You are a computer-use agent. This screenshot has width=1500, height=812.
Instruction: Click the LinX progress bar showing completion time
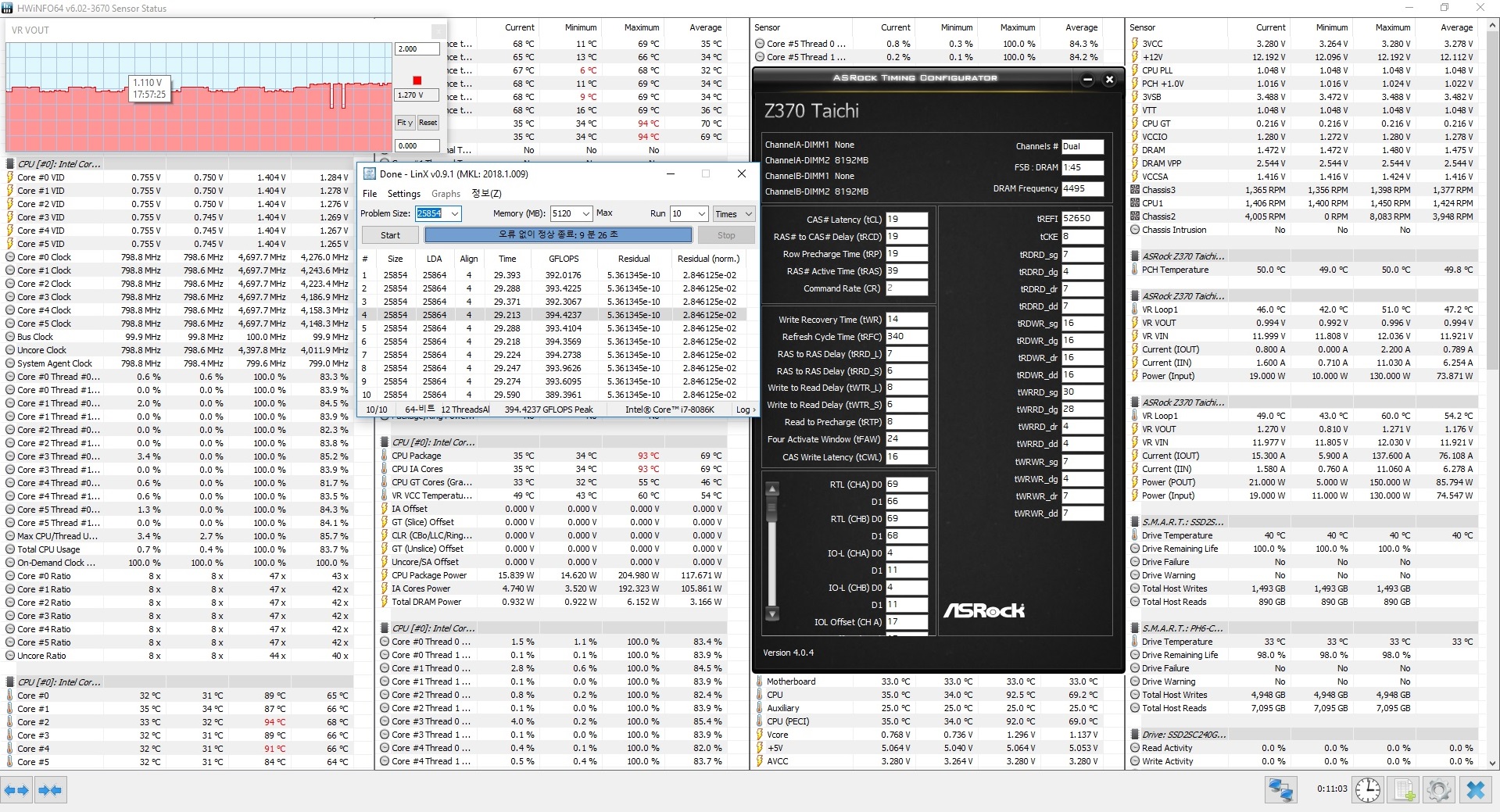[x=558, y=235]
